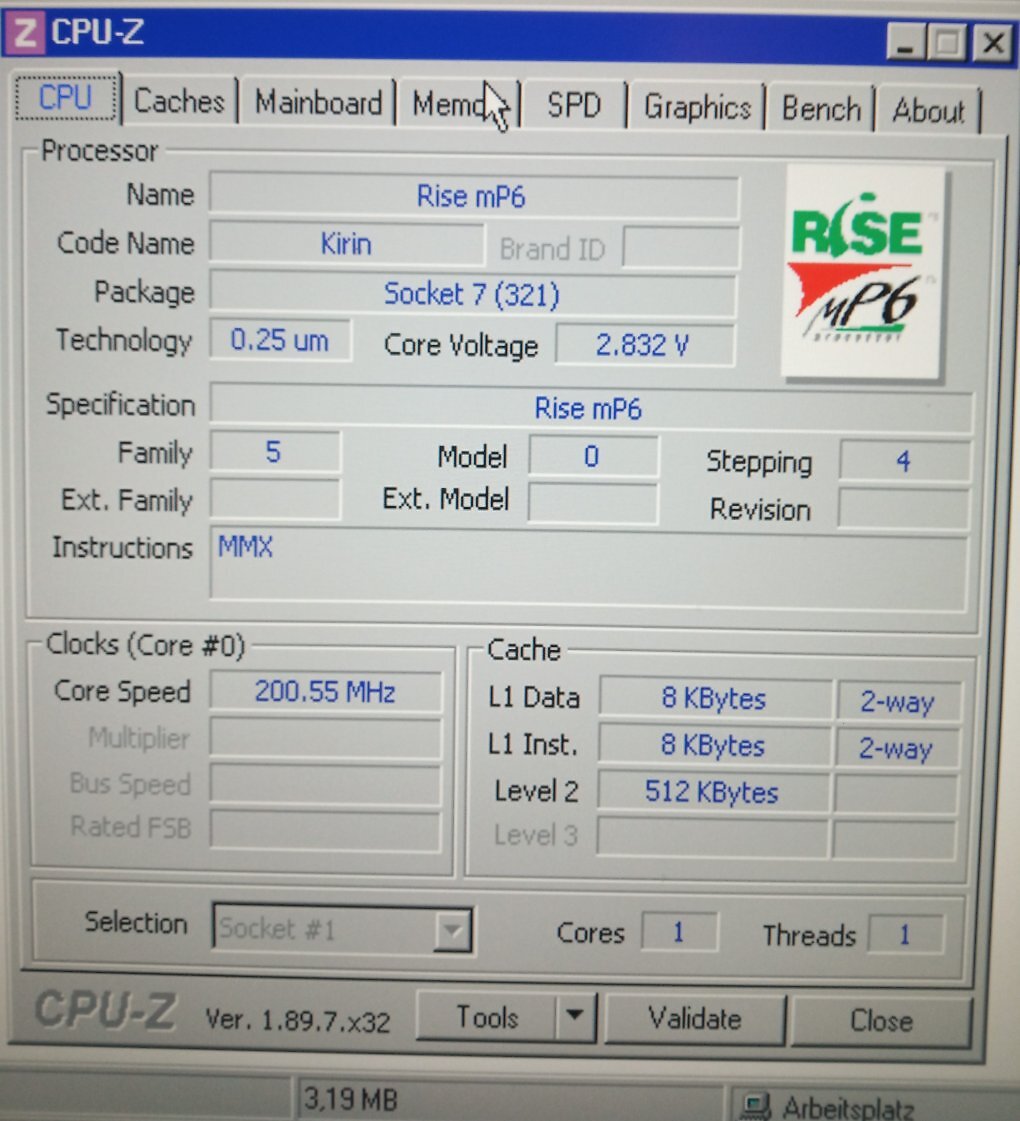Click the L1 Data associativity '2-way'
Viewport: 1020px width, 1121px height.
(897, 701)
